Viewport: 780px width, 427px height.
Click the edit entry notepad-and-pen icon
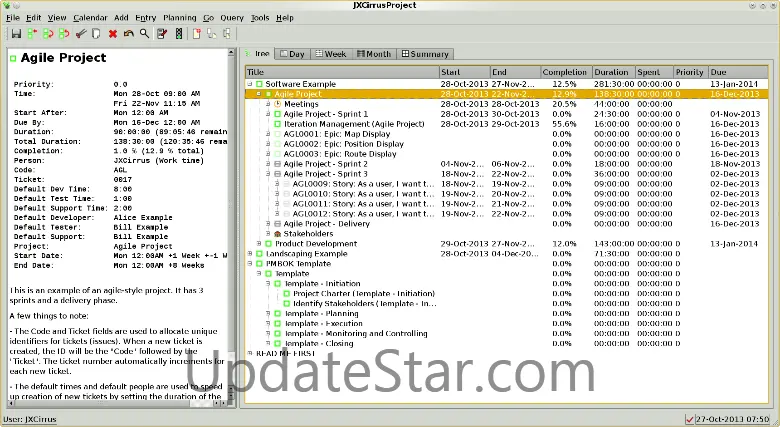[162, 34]
